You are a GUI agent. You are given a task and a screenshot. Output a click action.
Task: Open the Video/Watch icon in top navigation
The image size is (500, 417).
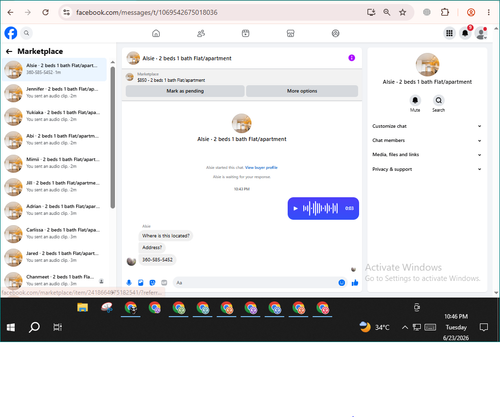(x=246, y=33)
